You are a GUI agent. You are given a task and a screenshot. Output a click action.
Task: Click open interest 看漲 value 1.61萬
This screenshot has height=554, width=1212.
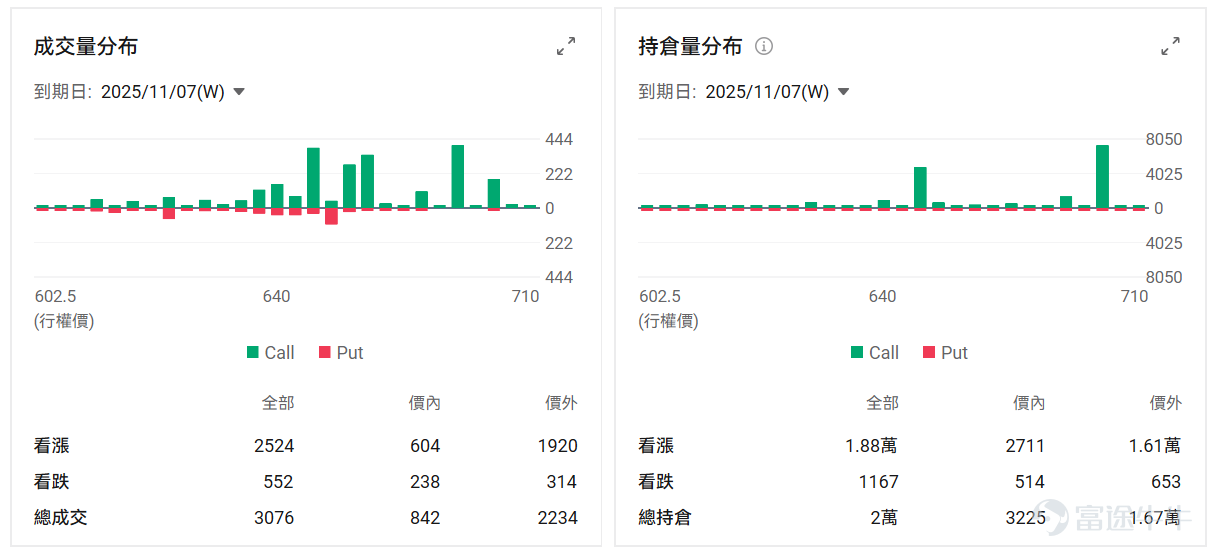1155,446
